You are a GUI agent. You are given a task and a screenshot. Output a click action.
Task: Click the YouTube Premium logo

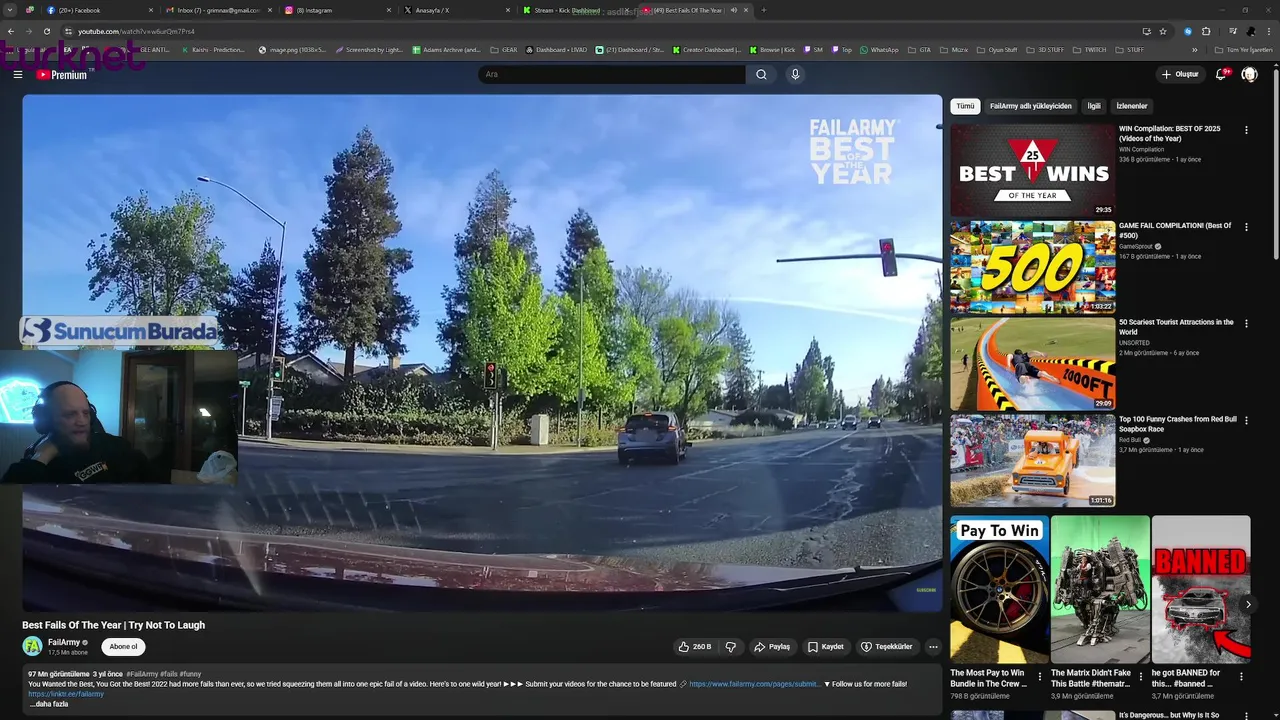coord(62,74)
